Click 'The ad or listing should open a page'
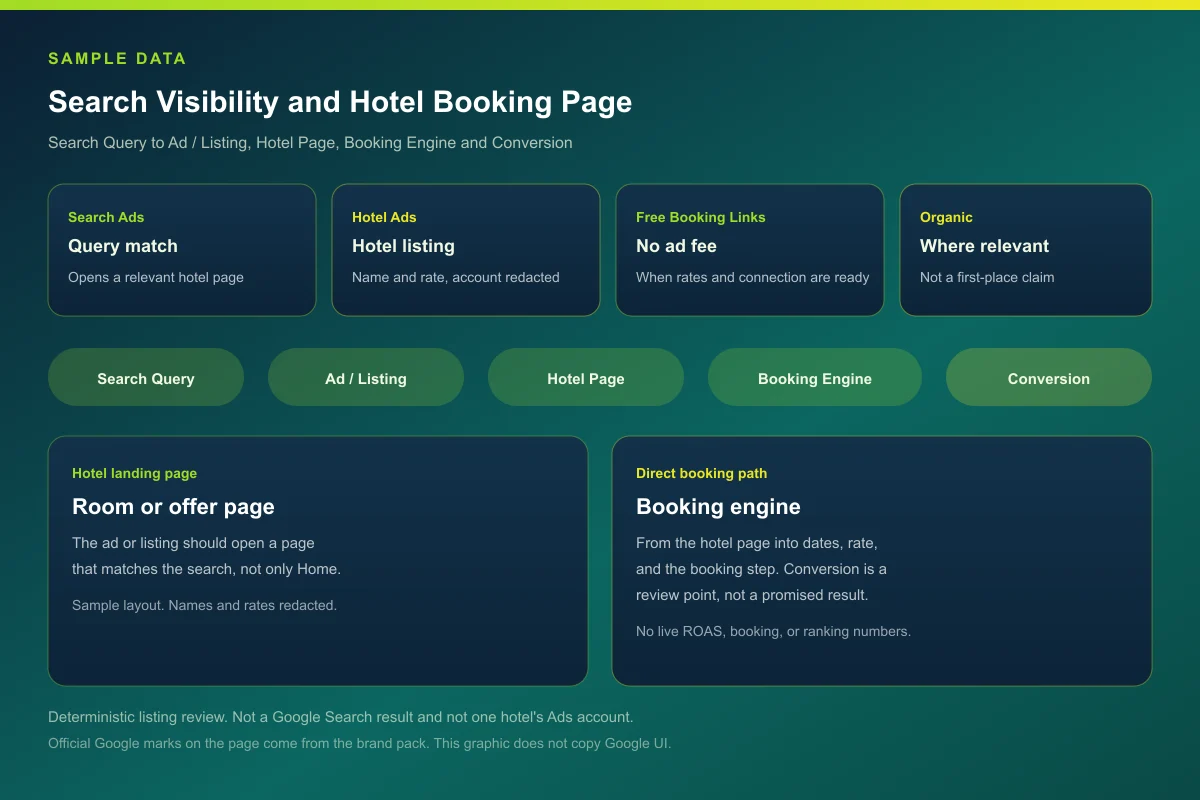 pos(193,543)
